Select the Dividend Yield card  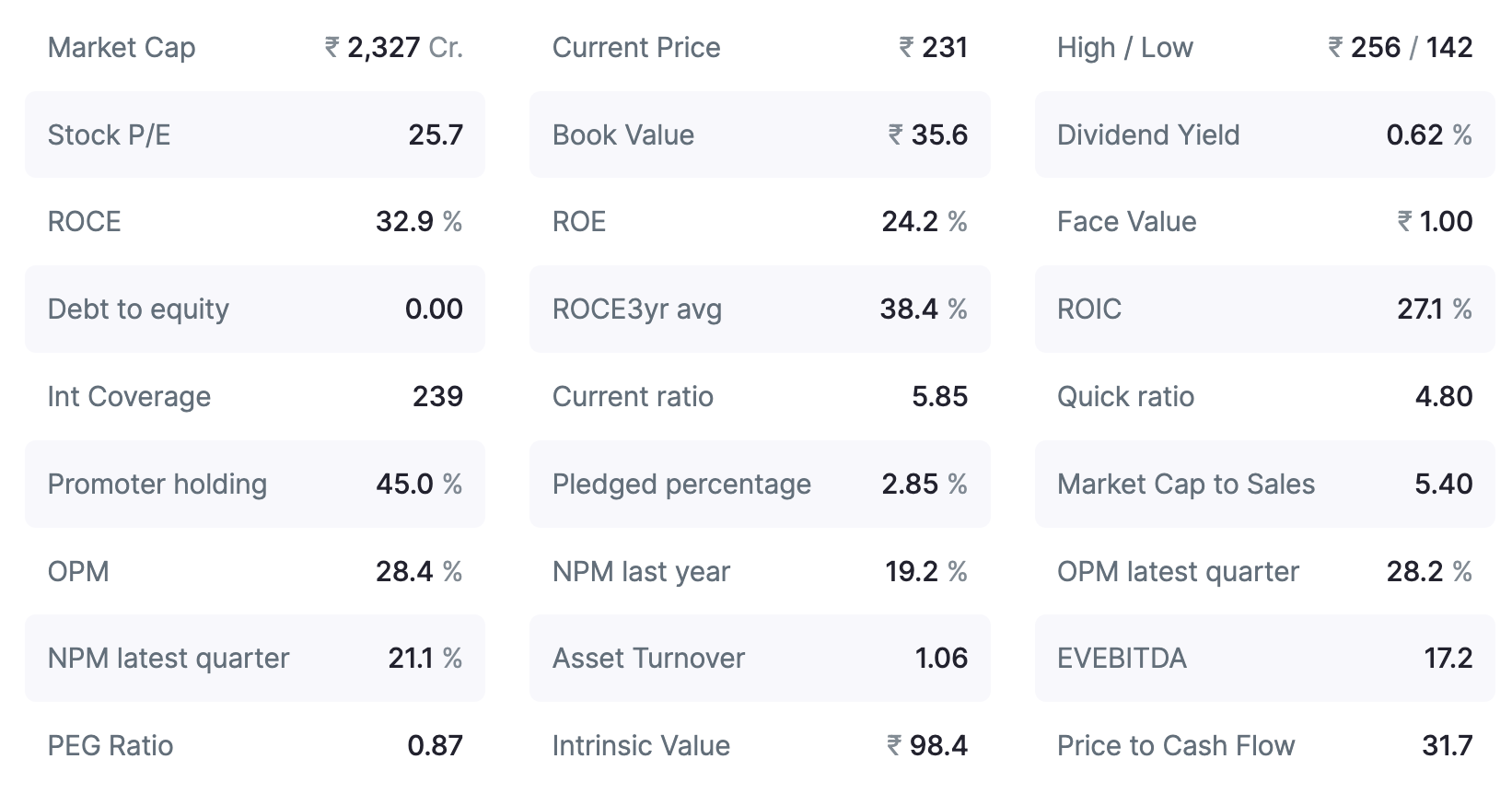click(x=1264, y=134)
